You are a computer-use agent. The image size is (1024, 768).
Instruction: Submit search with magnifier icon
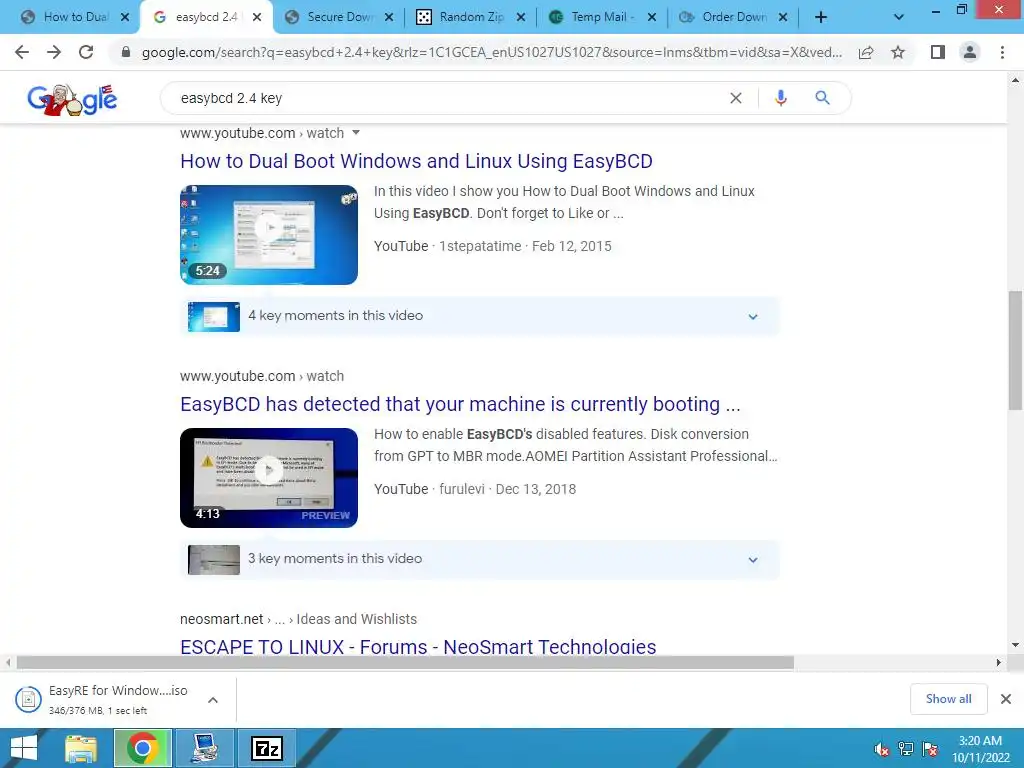(x=822, y=98)
